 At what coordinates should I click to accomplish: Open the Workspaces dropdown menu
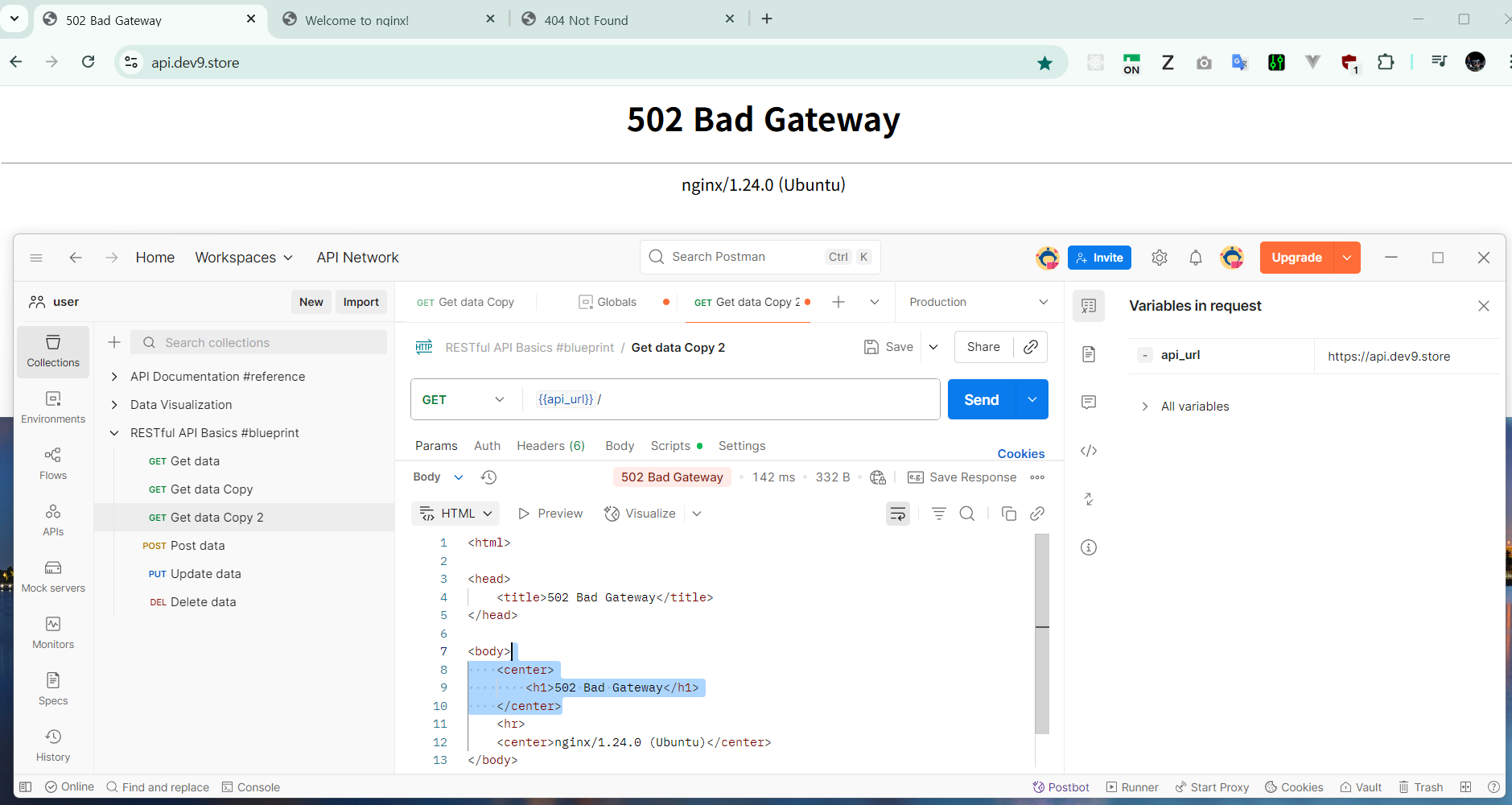point(244,258)
